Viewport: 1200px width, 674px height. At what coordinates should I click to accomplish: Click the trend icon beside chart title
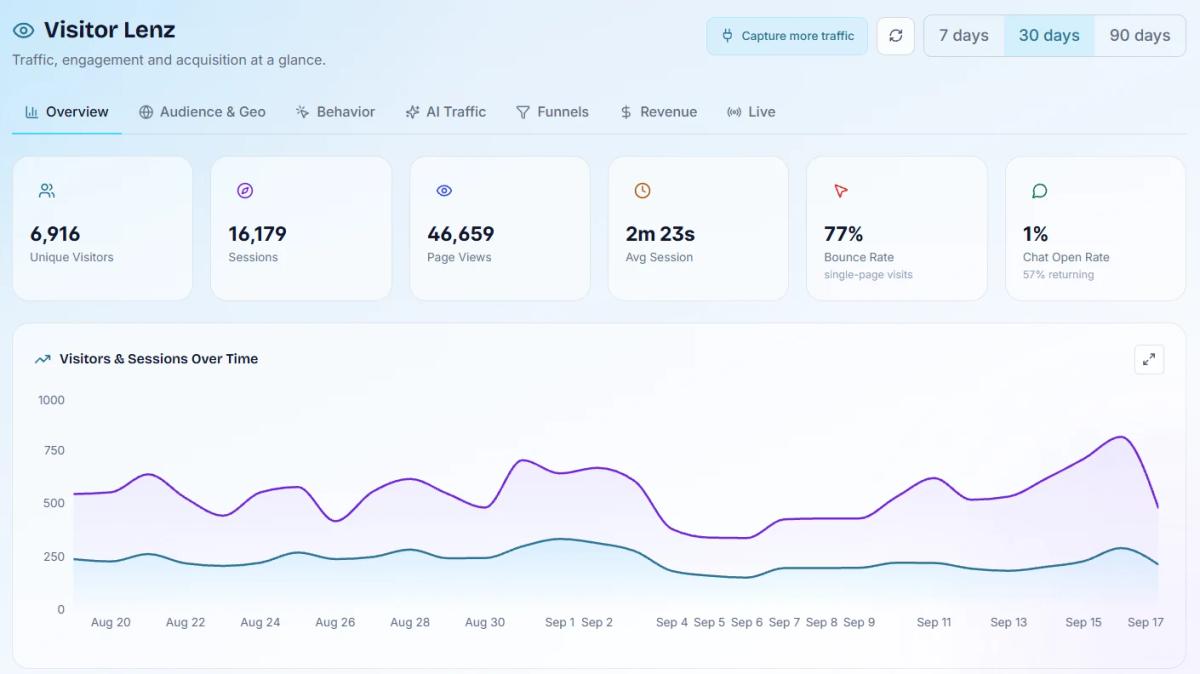point(43,359)
